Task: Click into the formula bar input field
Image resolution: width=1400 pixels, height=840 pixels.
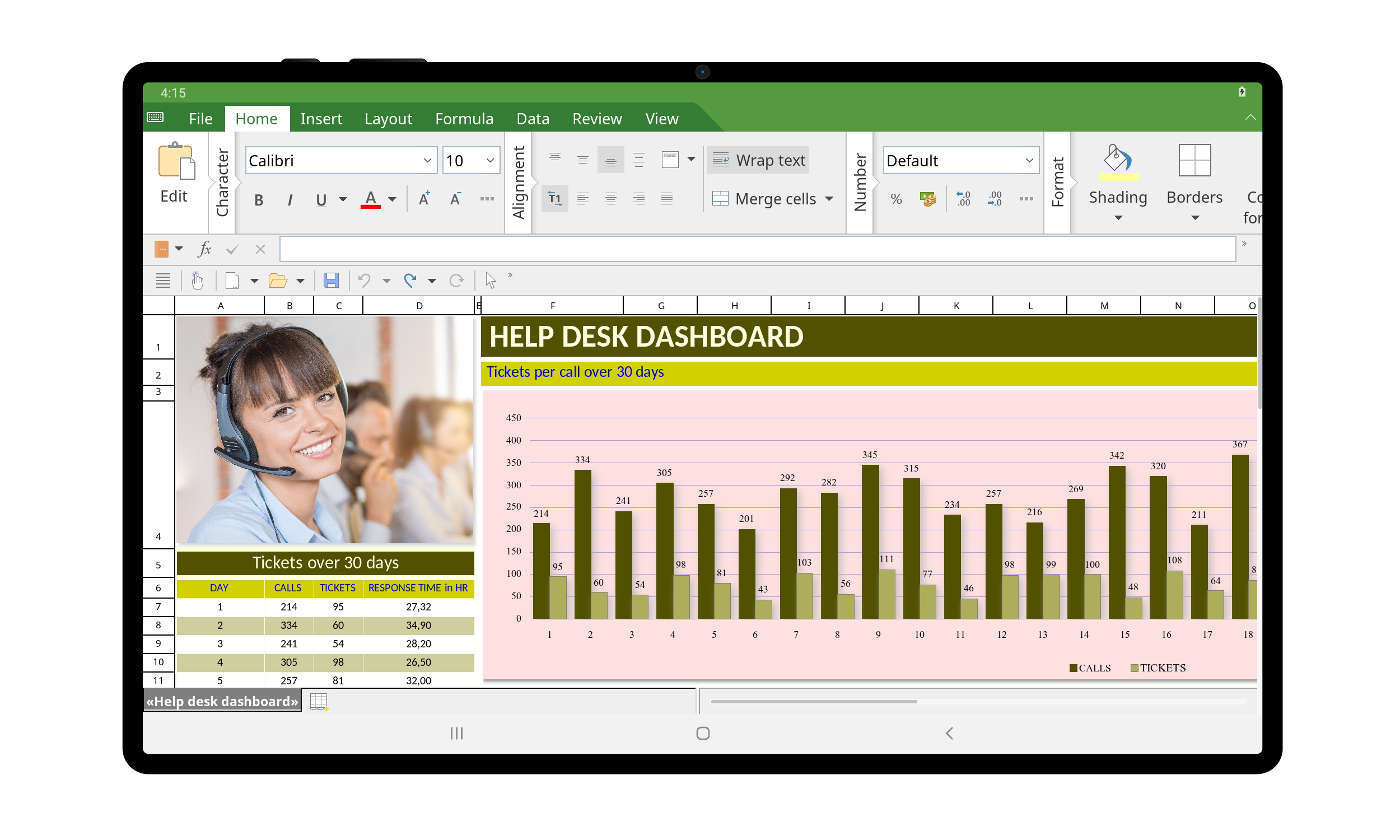Action: (x=757, y=249)
